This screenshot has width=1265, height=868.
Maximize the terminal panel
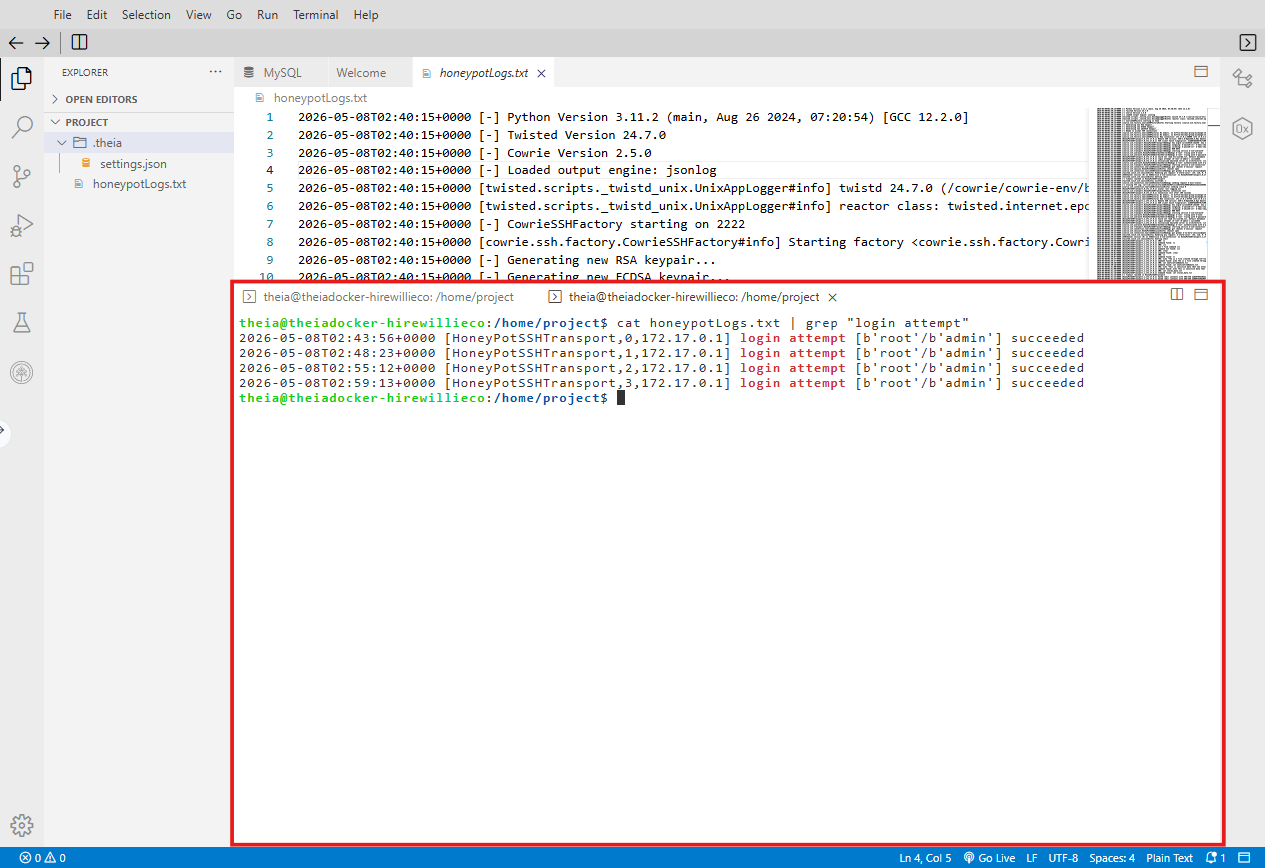click(1201, 295)
